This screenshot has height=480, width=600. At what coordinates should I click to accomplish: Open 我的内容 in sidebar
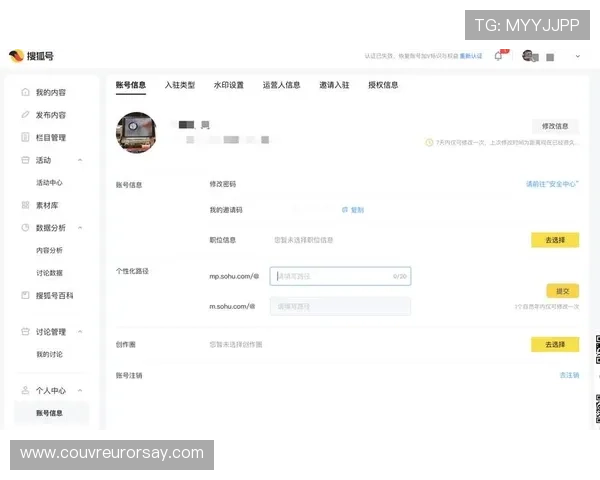(51, 92)
